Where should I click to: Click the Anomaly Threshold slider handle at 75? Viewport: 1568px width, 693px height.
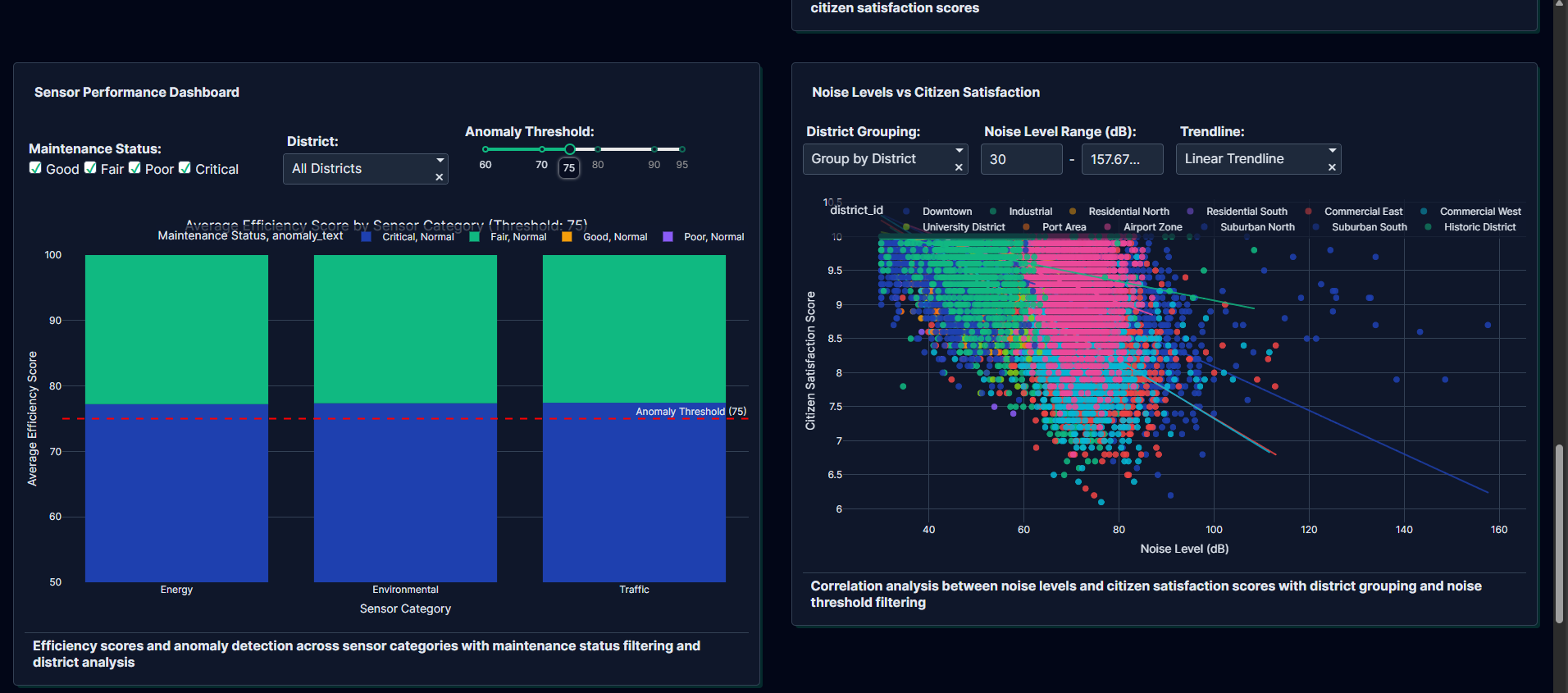click(569, 149)
